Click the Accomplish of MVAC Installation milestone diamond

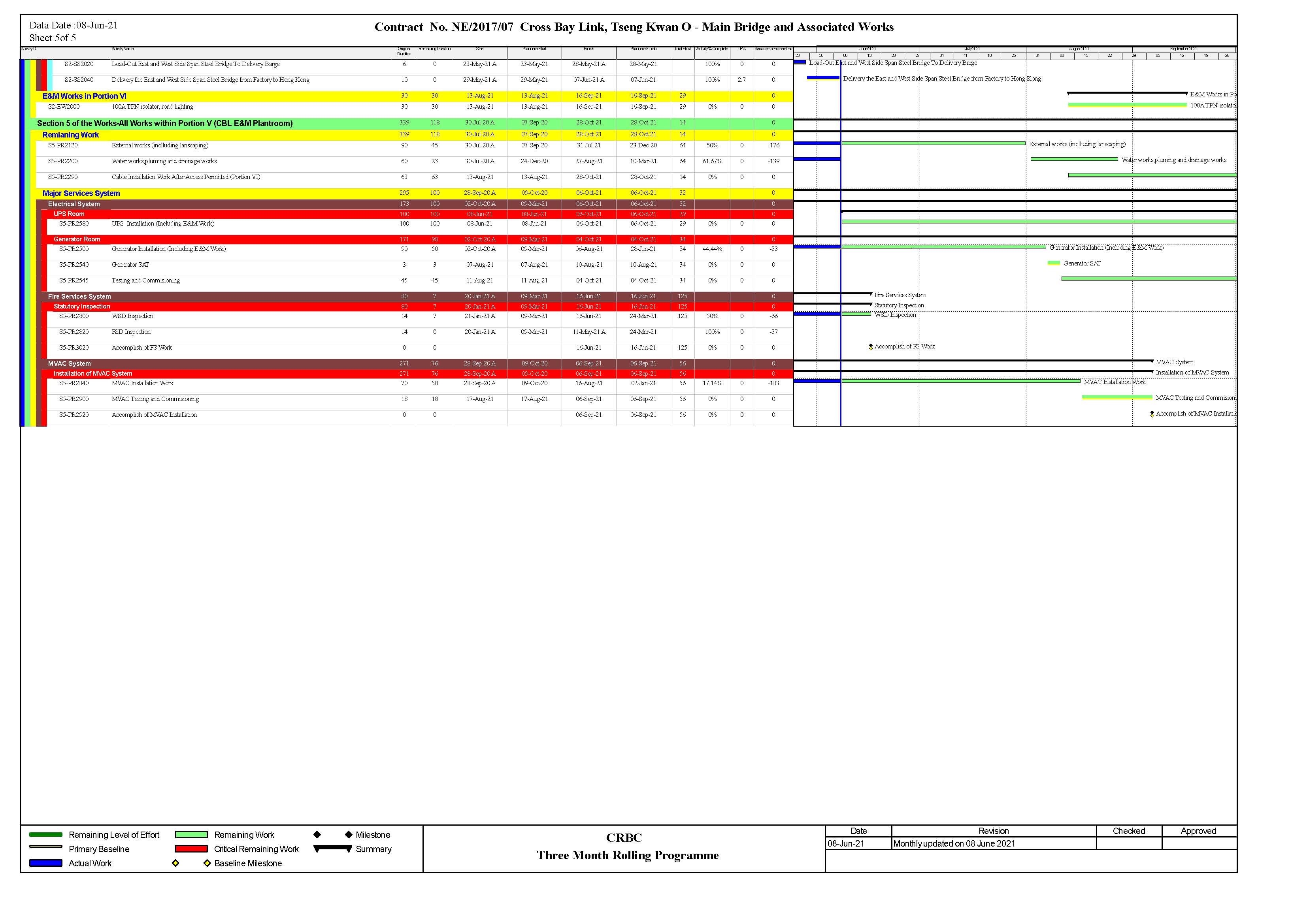coord(1152,414)
